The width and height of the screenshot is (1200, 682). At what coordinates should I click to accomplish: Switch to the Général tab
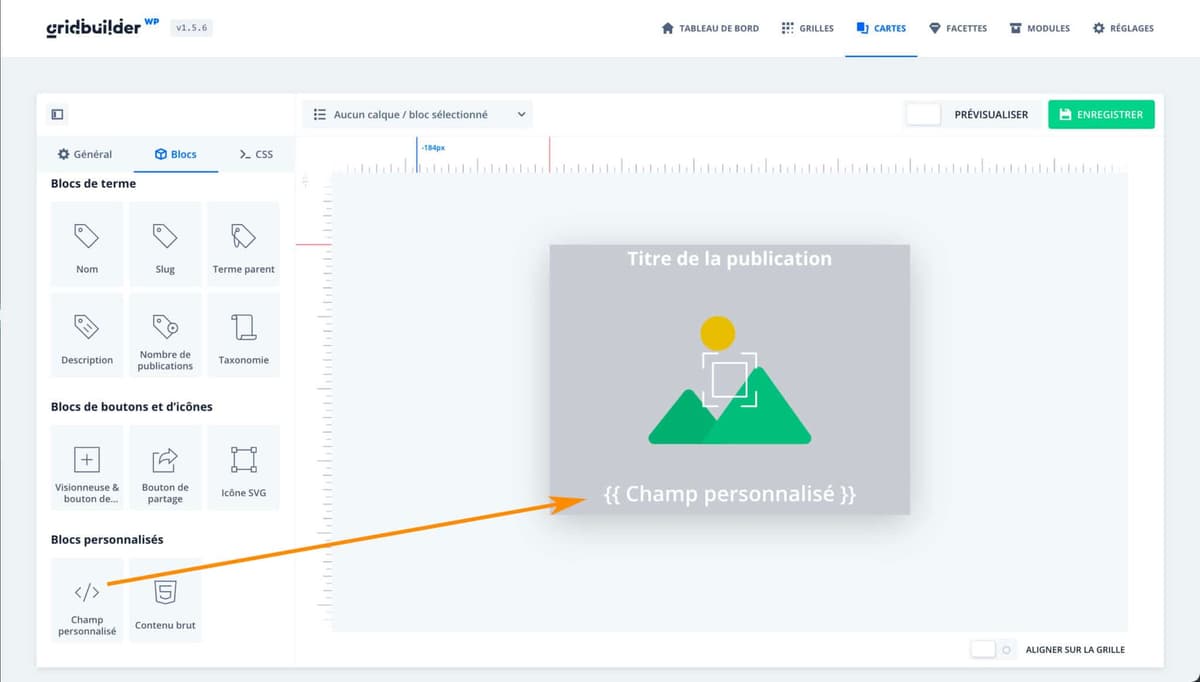pyautogui.click(x=85, y=154)
